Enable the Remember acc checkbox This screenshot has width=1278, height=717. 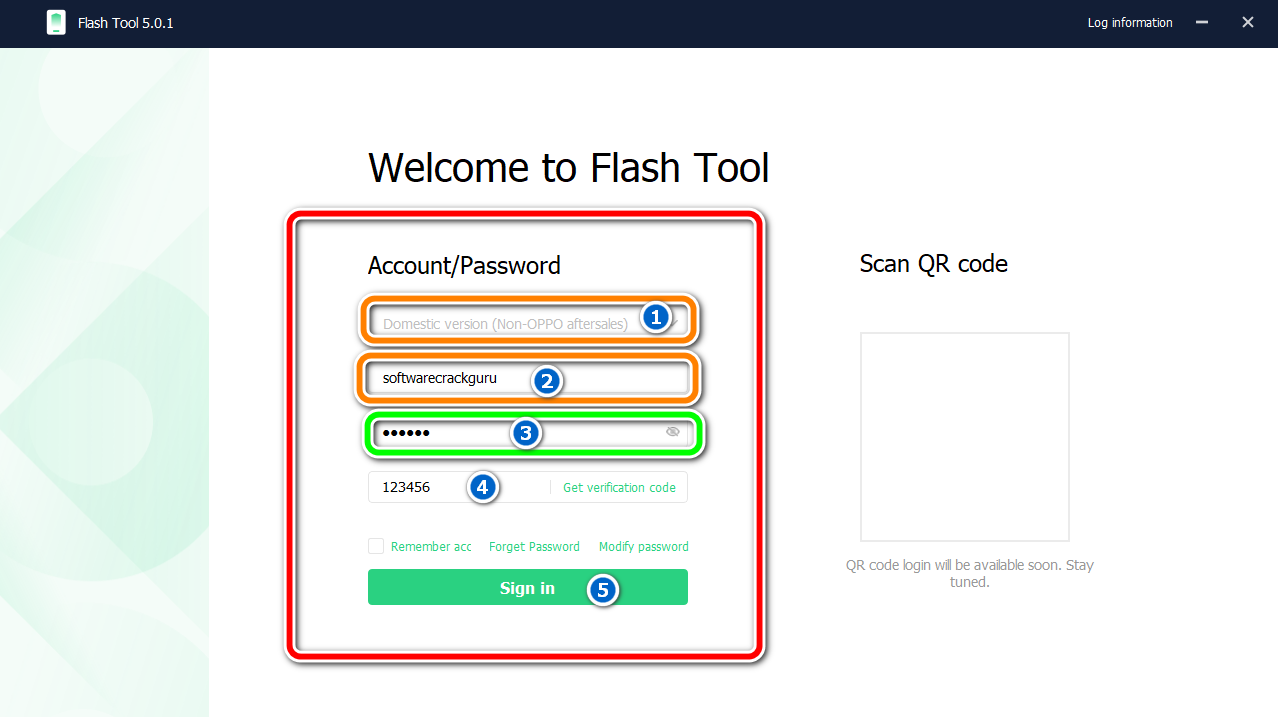[x=376, y=546]
